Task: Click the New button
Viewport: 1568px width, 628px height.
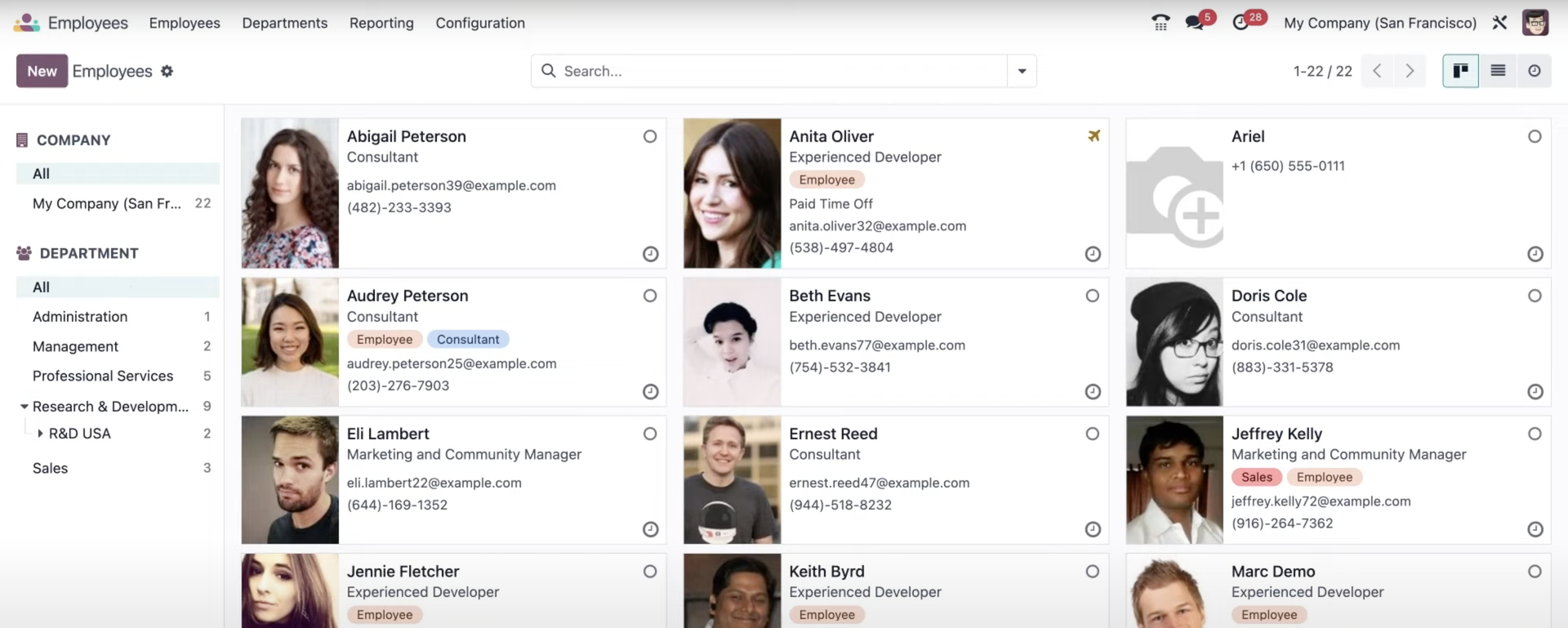Action: [42, 71]
